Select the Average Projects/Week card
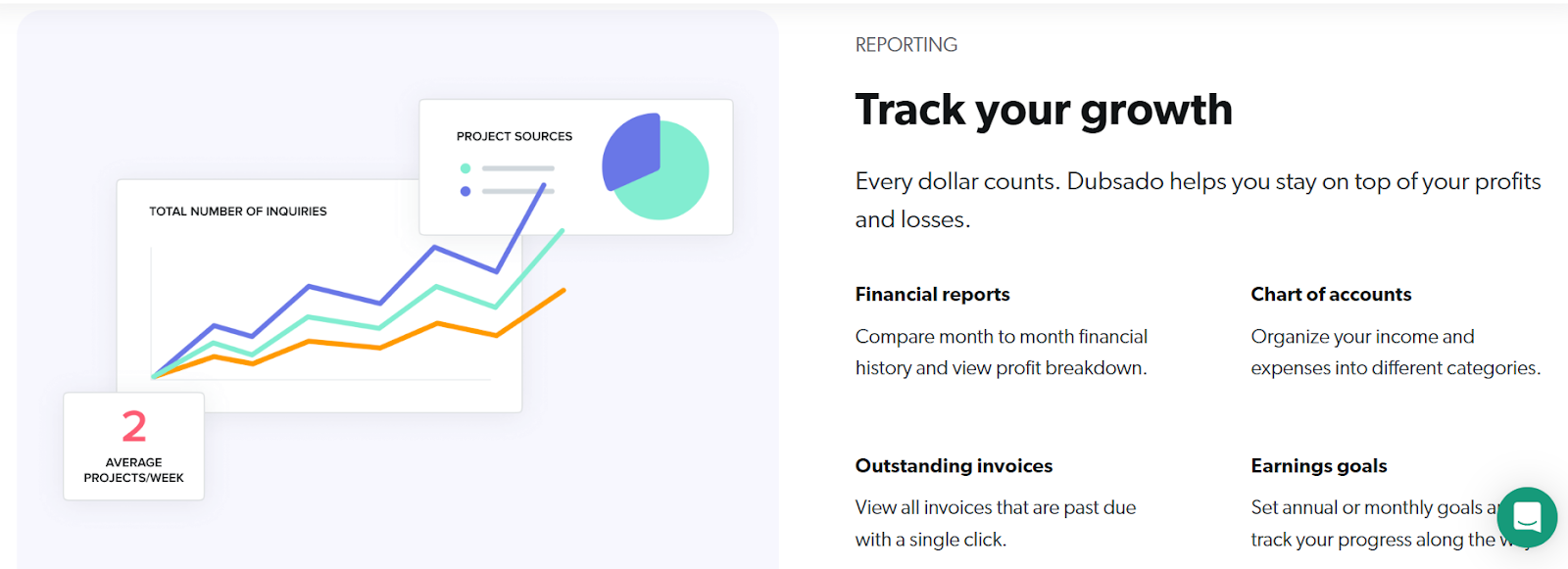This screenshot has width=1568, height=569. tap(134, 447)
